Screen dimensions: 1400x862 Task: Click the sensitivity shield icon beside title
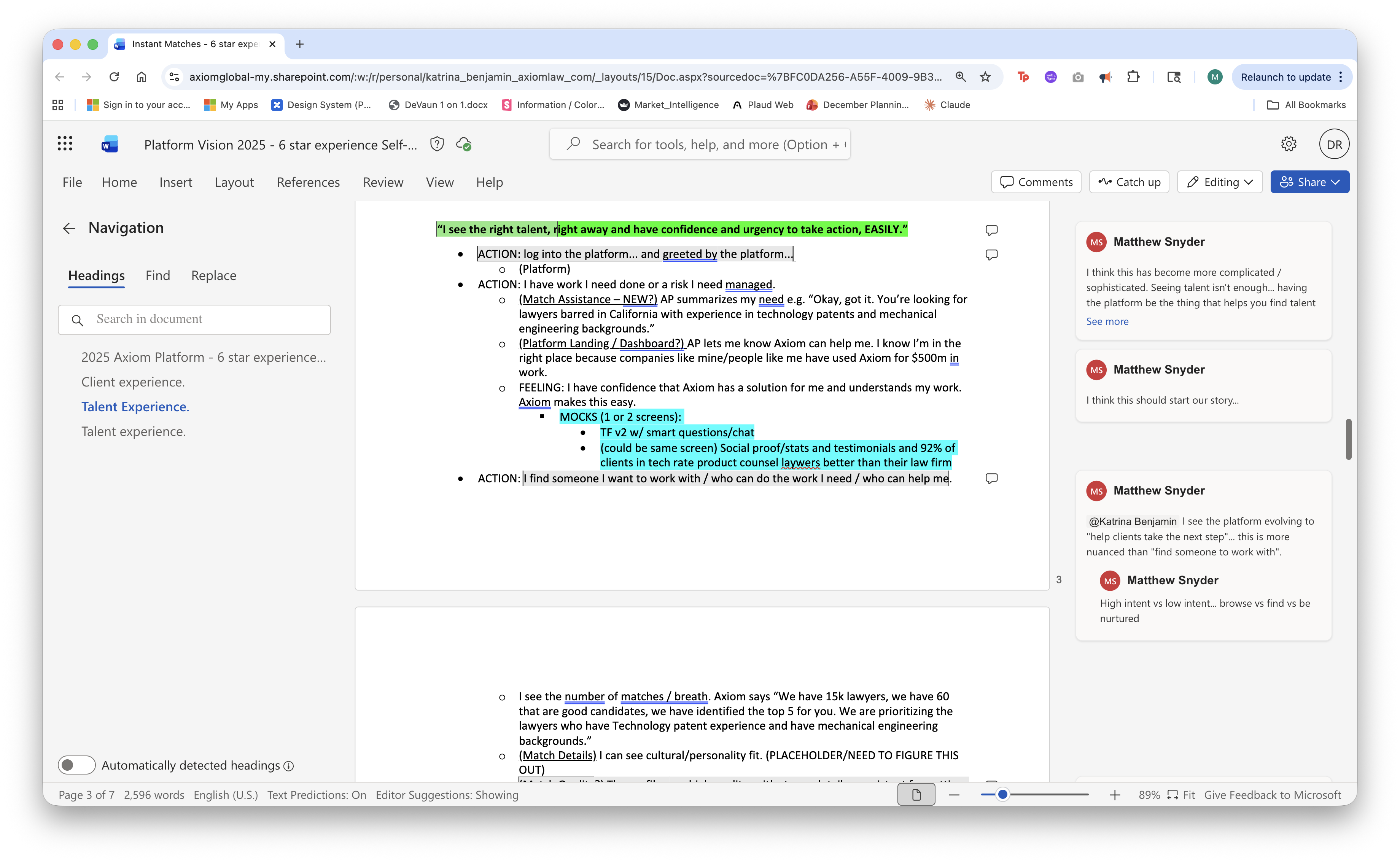(x=437, y=144)
